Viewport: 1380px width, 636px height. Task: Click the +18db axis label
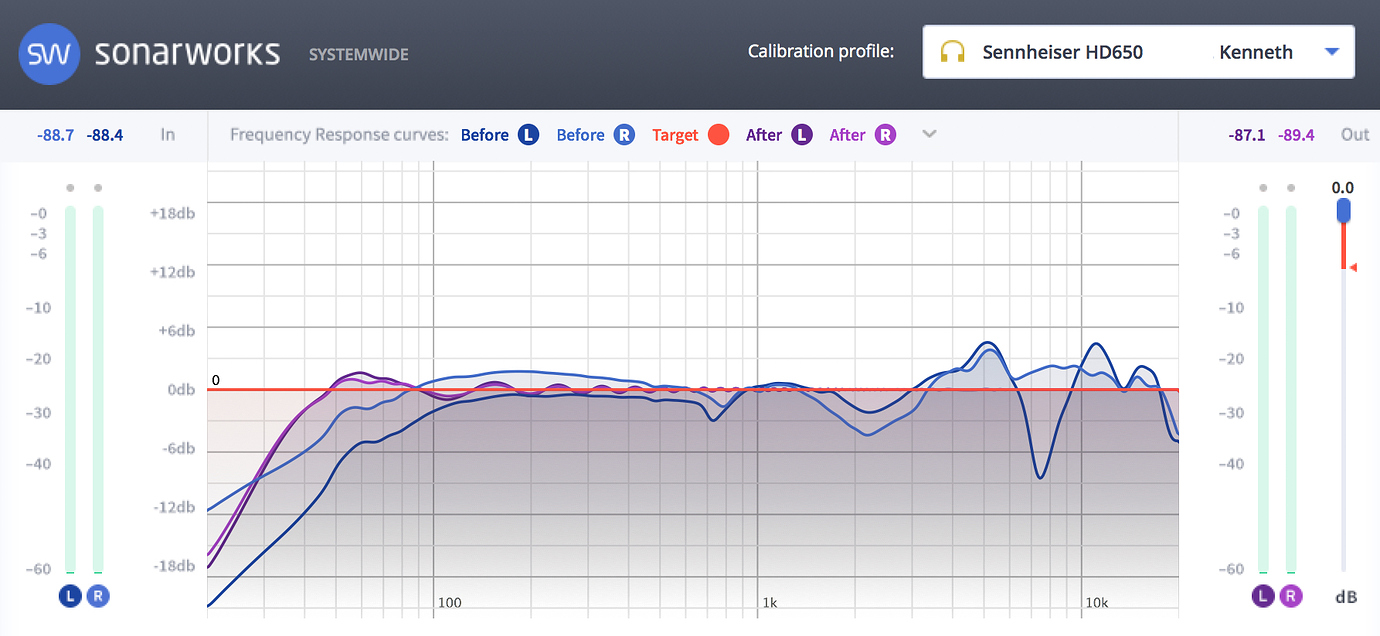(172, 213)
